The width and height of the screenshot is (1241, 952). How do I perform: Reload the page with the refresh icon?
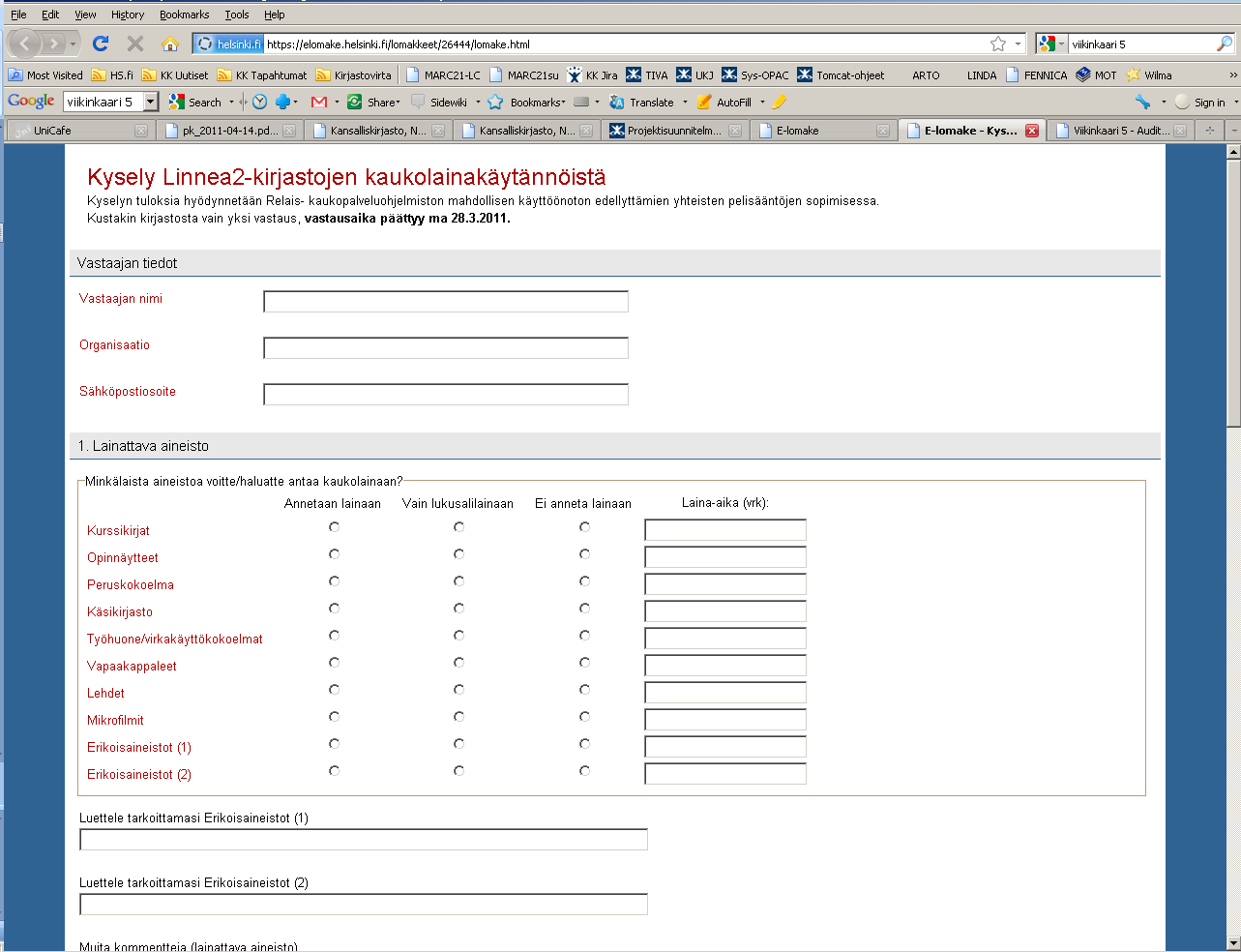coord(101,44)
